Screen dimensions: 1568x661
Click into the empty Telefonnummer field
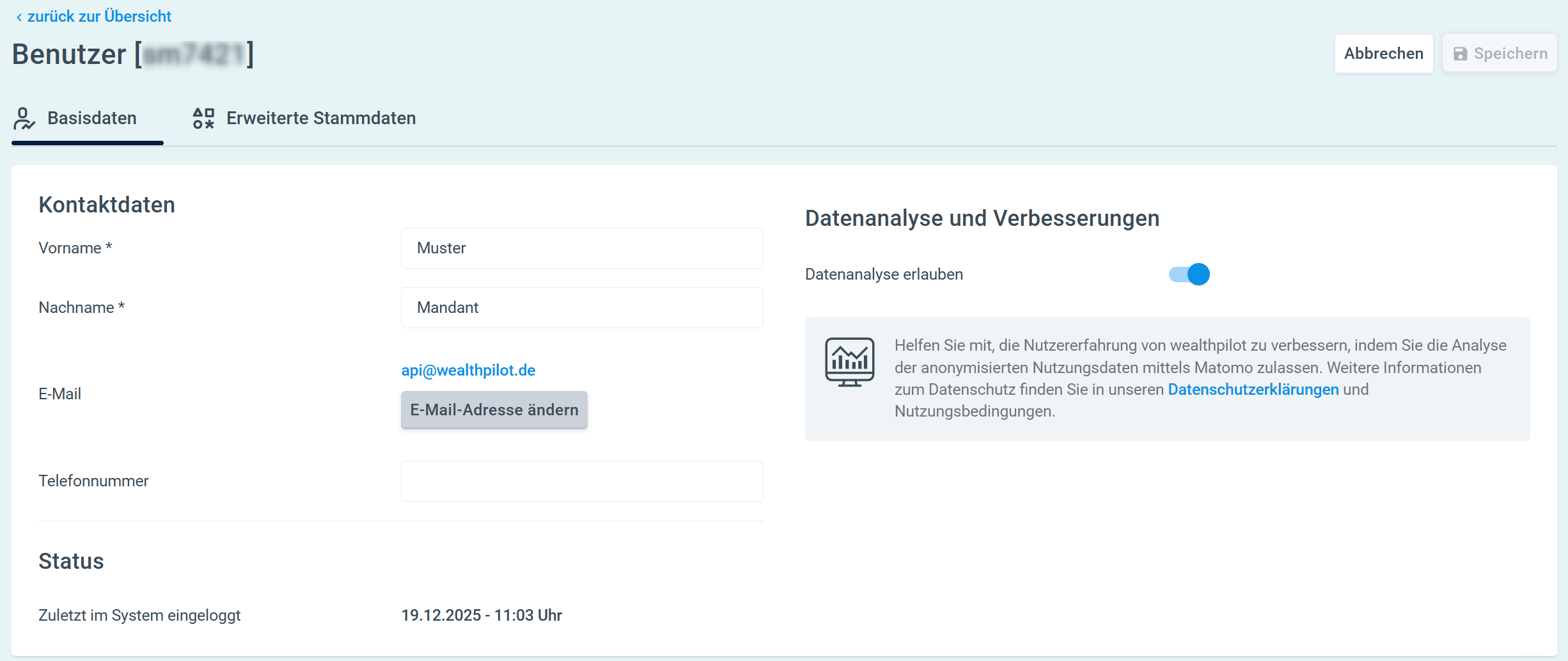point(581,481)
